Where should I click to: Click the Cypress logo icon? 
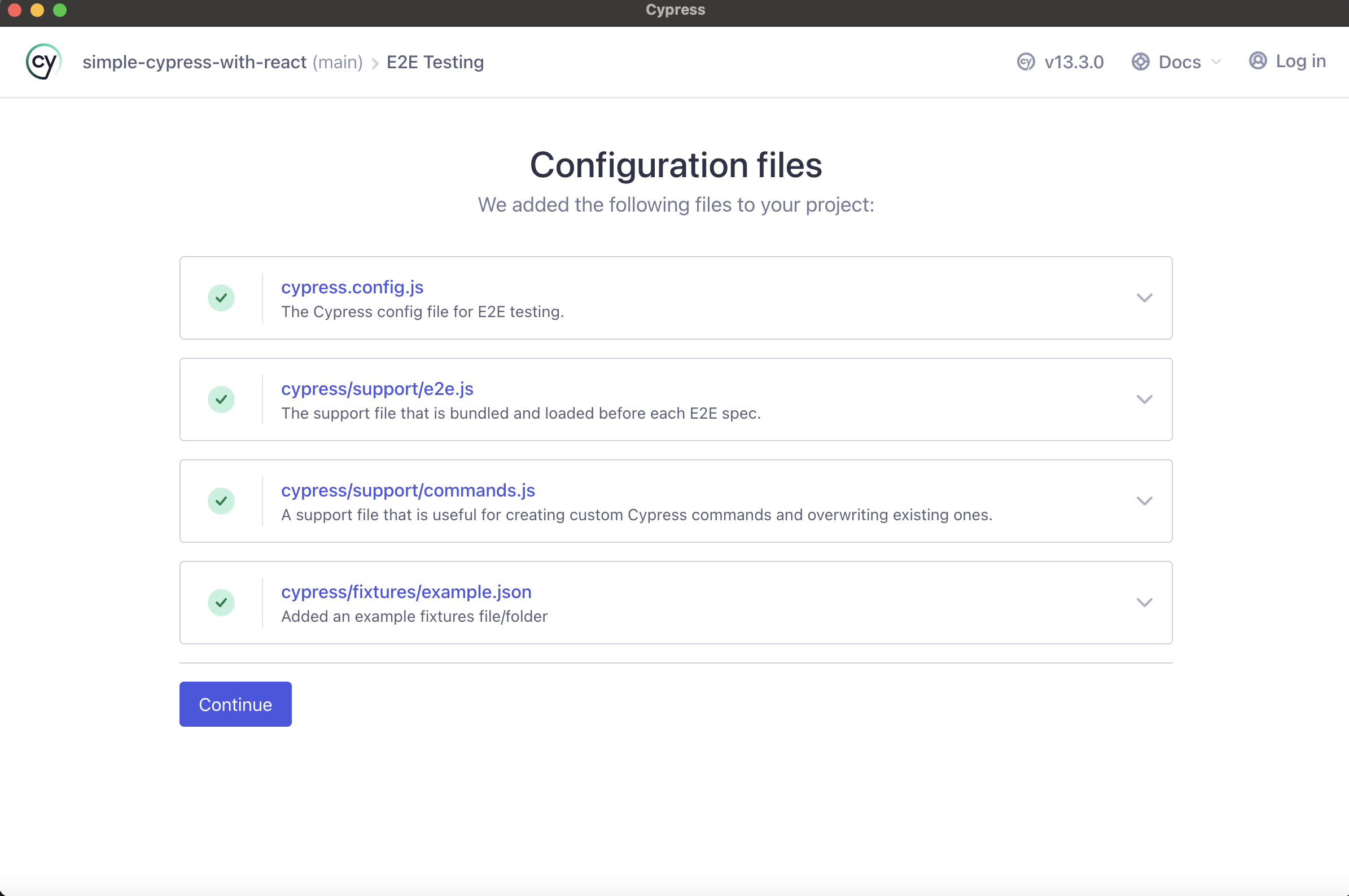43,62
